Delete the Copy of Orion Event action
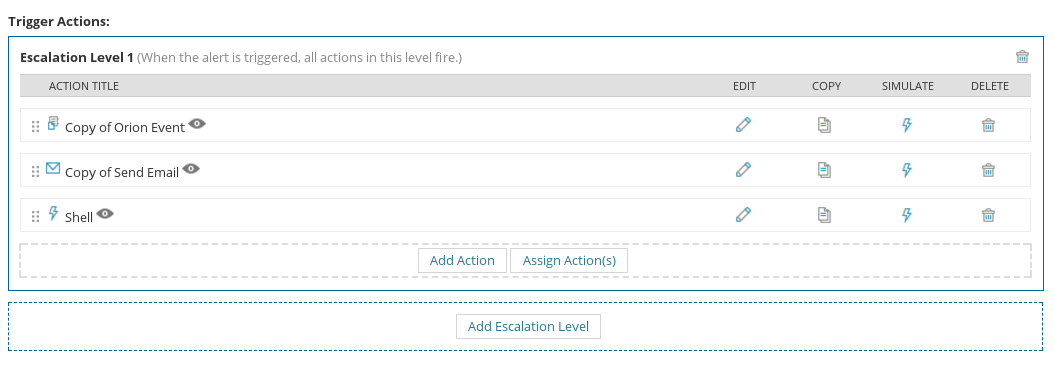 pyautogui.click(x=988, y=125)
